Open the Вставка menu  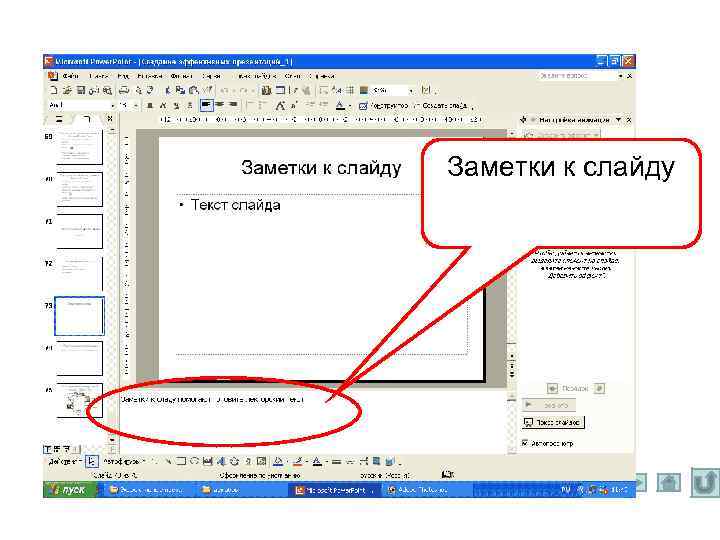[150, 76]
